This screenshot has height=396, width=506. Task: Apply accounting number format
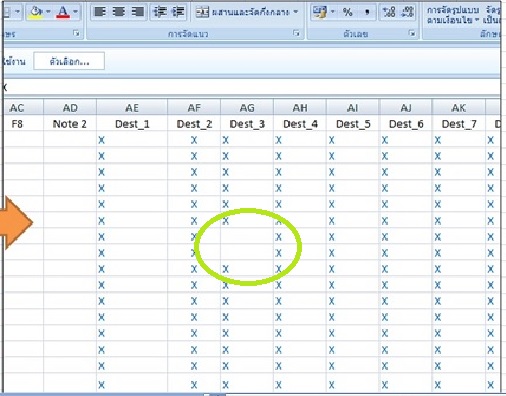pyautogui.click(x=320, y=12)
